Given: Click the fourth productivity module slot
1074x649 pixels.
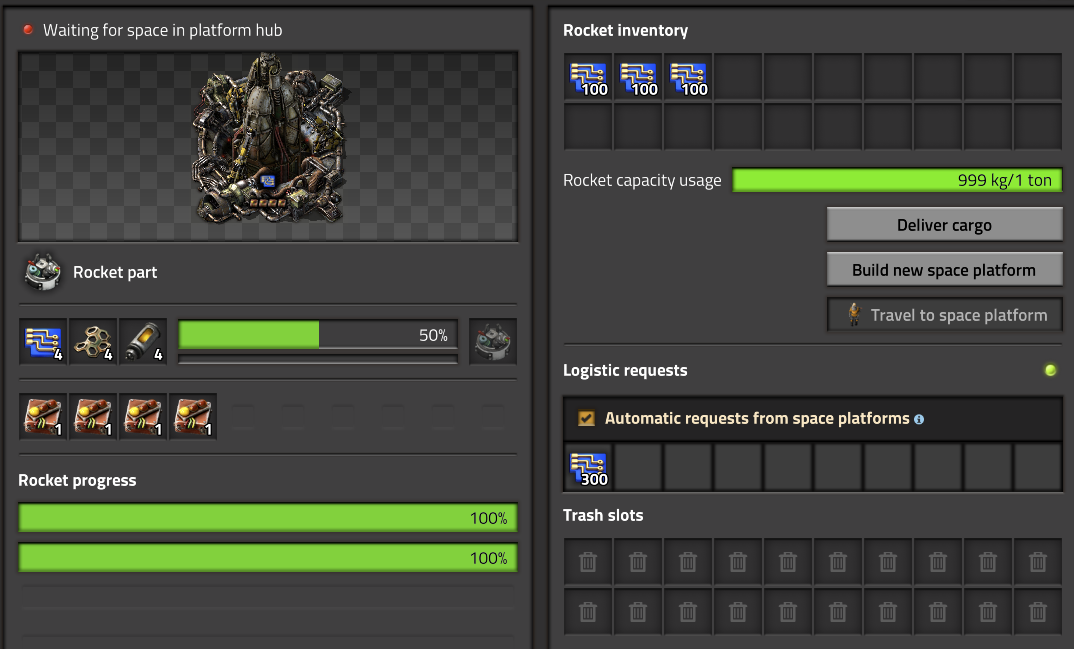Looking at the screenshot, I should 193,416.
